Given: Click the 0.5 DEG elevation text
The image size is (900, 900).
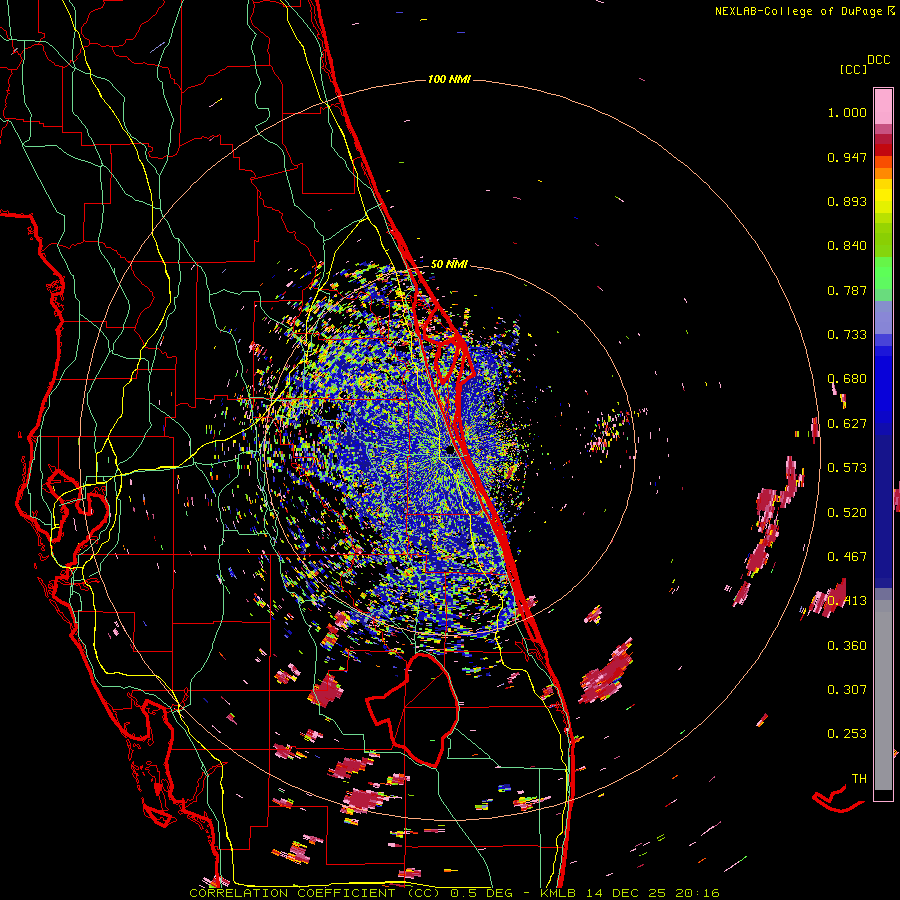Looking at the screenshot, I should [482, 893].
